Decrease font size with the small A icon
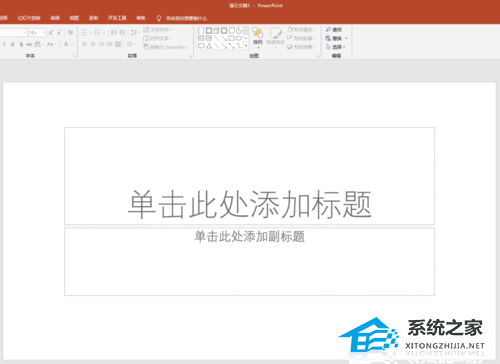 pyautogui.click(x=59, y=33)
